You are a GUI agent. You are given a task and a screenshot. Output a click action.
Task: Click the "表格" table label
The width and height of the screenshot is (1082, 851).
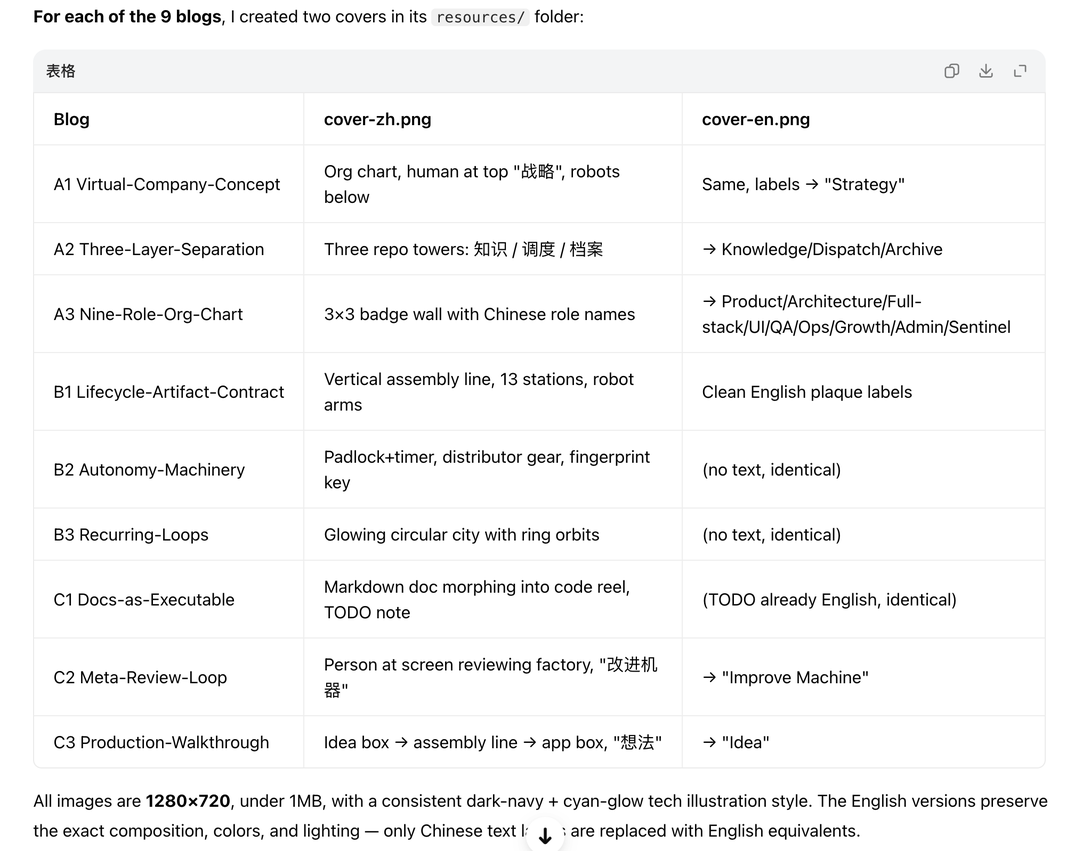[x=61, y=71]
